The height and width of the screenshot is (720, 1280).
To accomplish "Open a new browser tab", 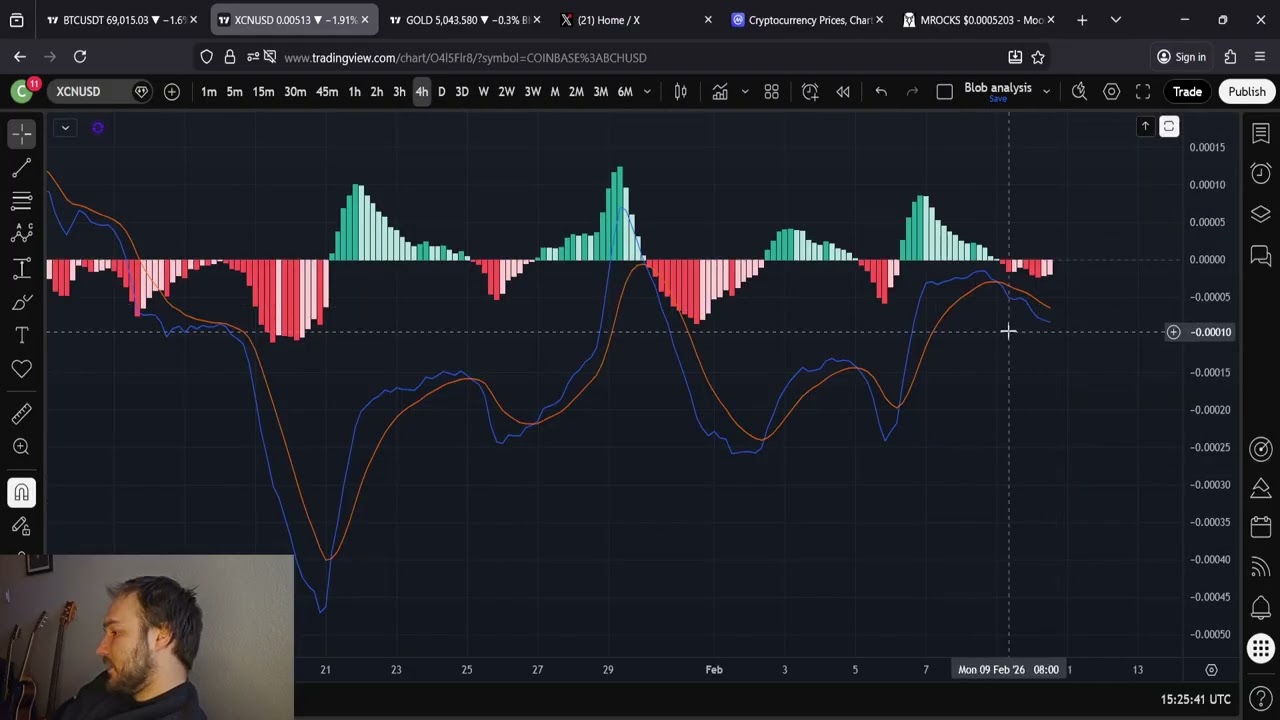I will point(1082,20).
